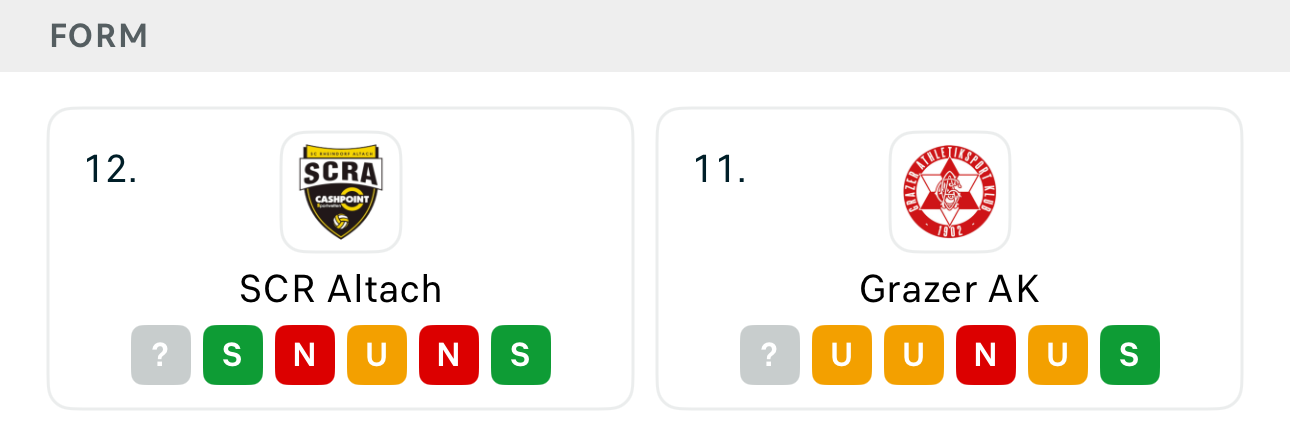Open Grazer AK's third orange U result
The width and height of the screenshot is (1290, 440).
point(1058,355)
